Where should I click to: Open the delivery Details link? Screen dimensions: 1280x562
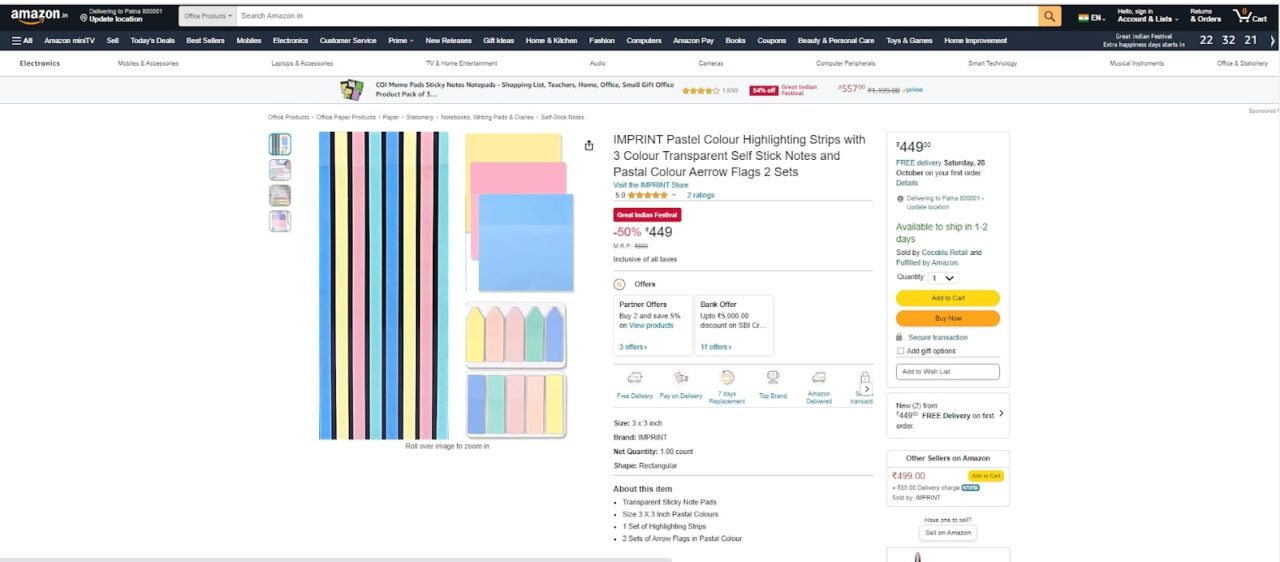coord(906,183)
